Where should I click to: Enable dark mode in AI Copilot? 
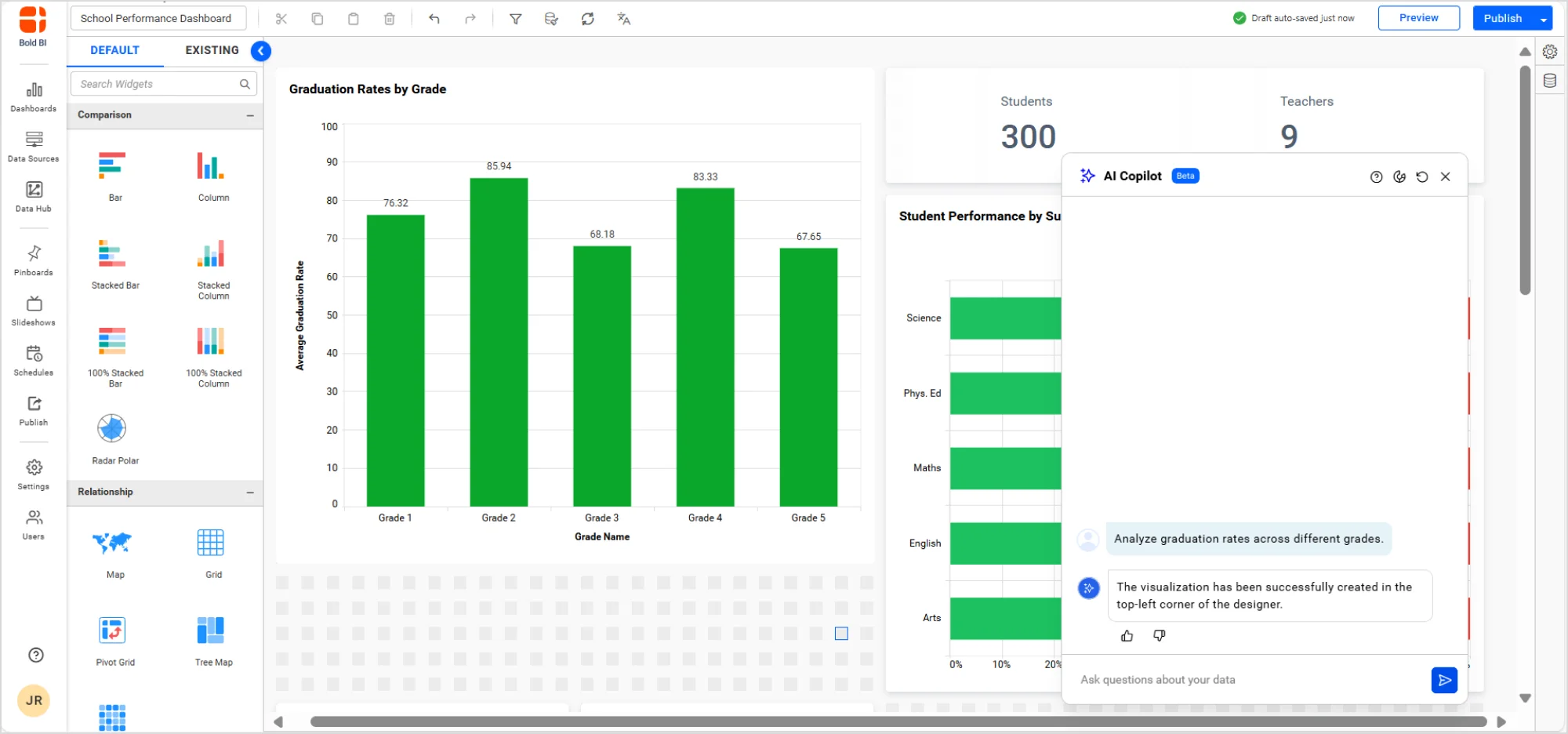tap(1400, 176)
